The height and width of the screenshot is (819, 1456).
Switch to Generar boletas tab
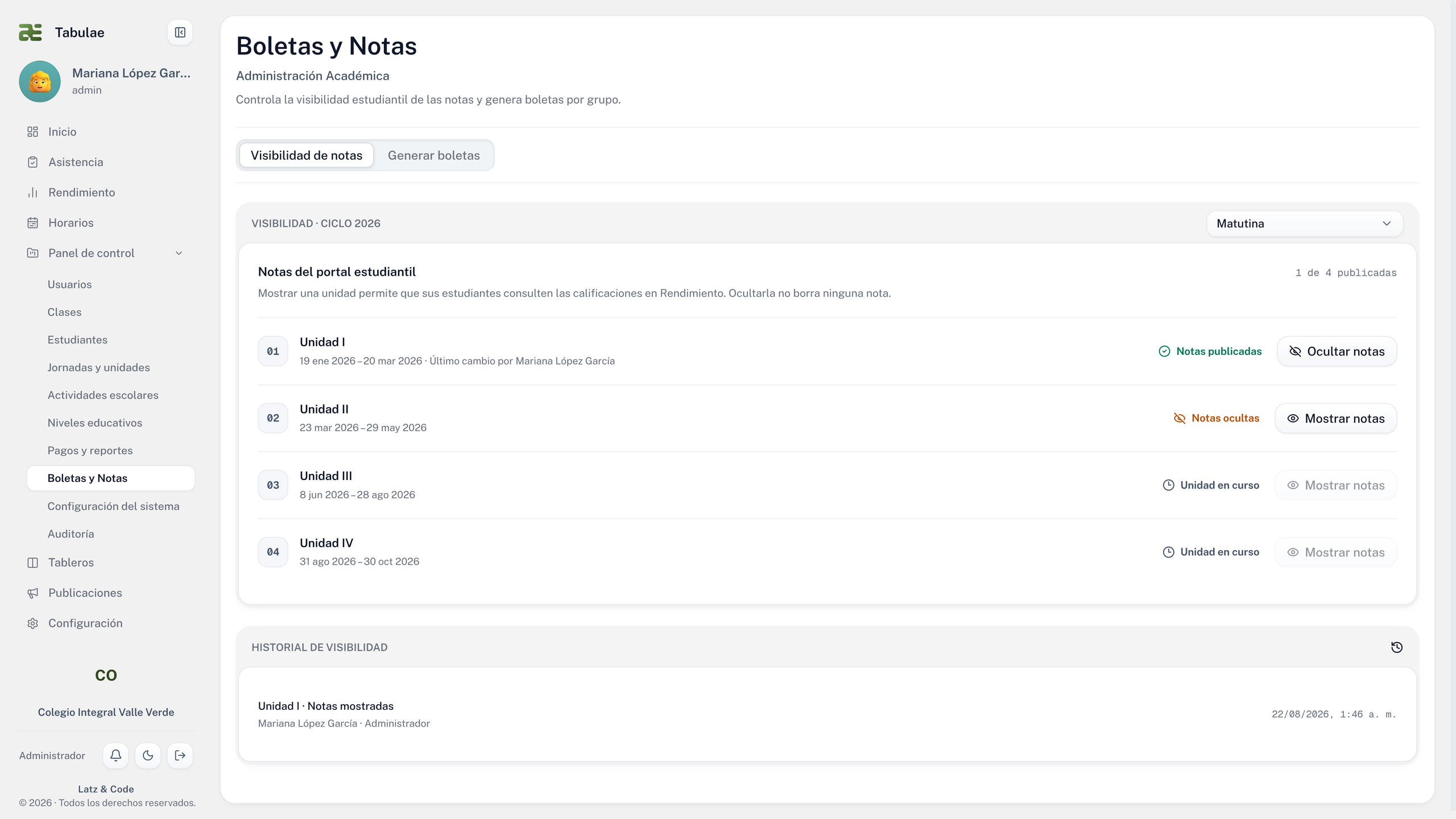[433, 155]
